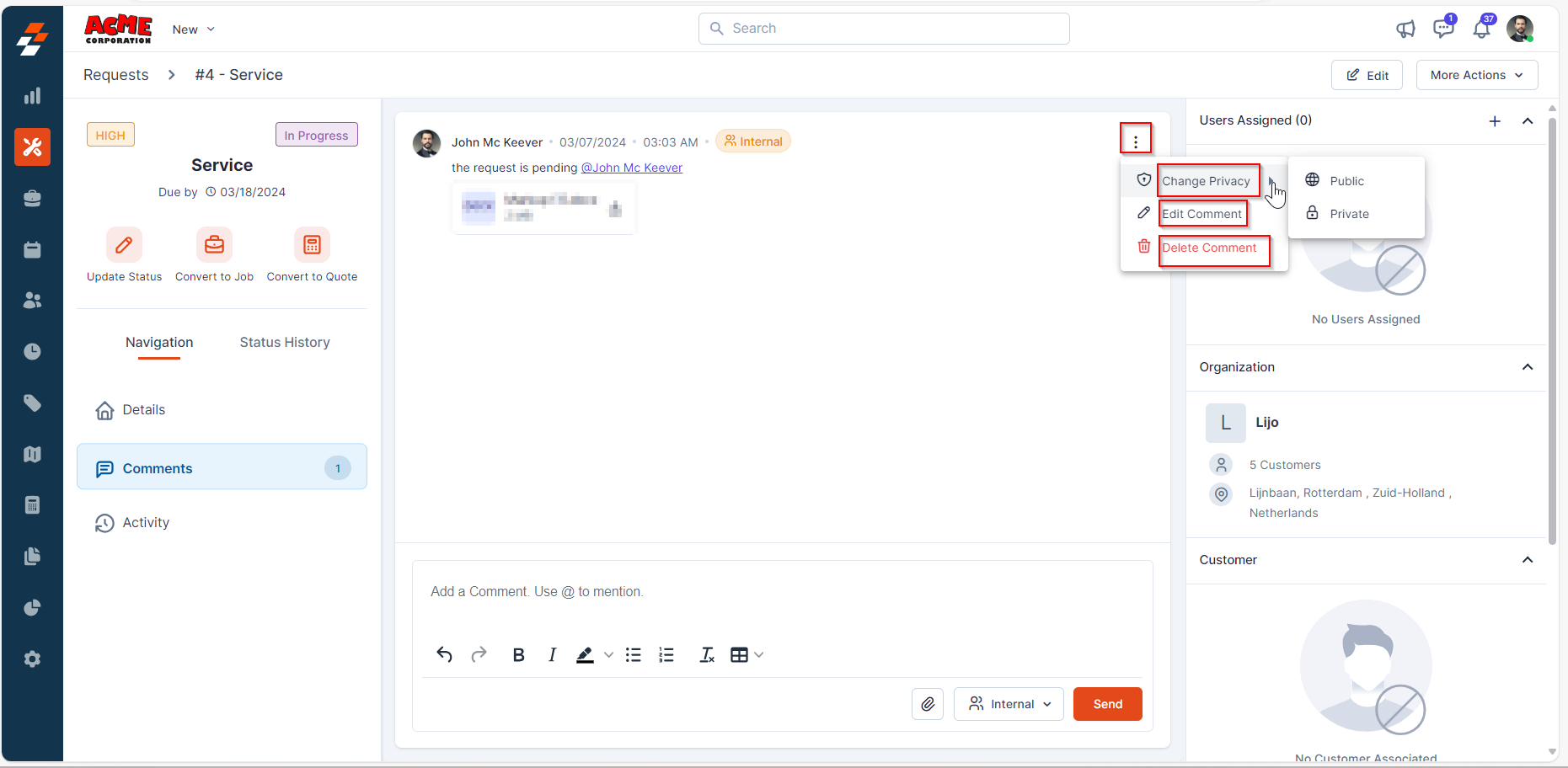The height and width of the screenshot is (768, 1568).
Task: Collapse the Users Assigned section
Action: pyautogui.click(x=1528, y=121)
